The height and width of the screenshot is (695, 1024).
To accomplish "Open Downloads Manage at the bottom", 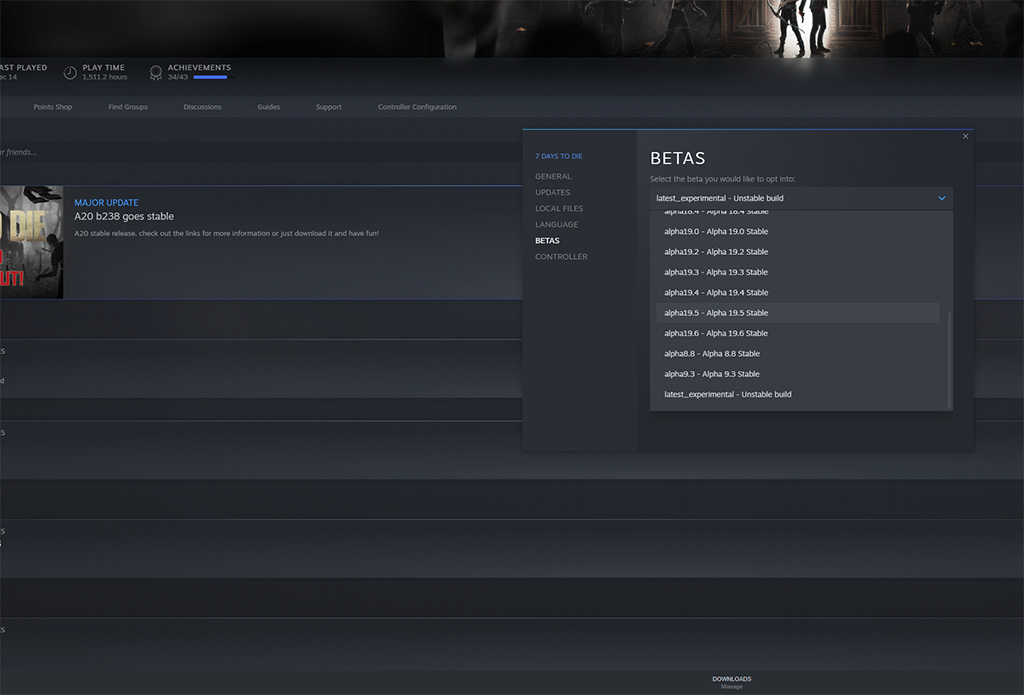I will pyautogui.click(x=731, y=682).
